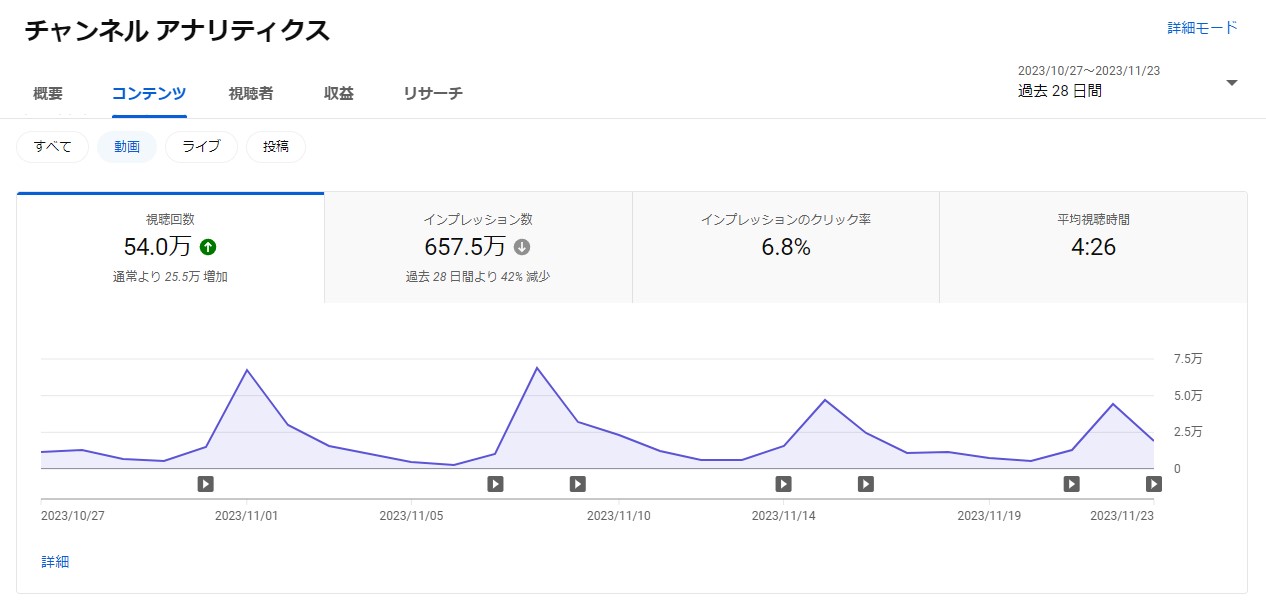The image size is (1266, 605).
Task: Select the video marker on 2023/11/21
Action: click(1071, 484)
